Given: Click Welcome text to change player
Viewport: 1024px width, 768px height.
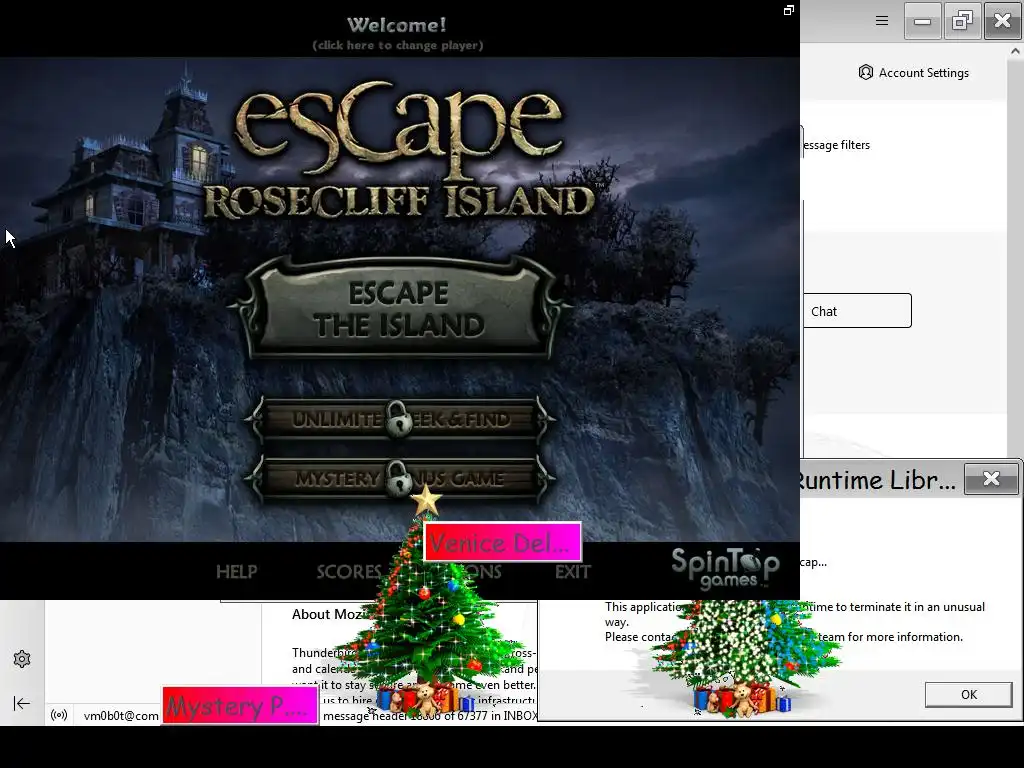Looking at the screenshot, I should 397,33.
